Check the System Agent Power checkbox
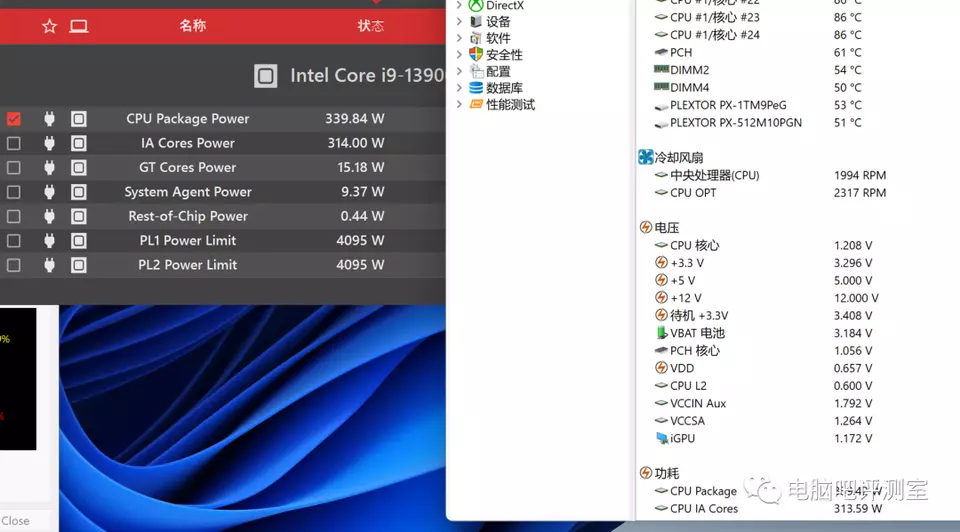960x532 pixels. coord(13,192)
